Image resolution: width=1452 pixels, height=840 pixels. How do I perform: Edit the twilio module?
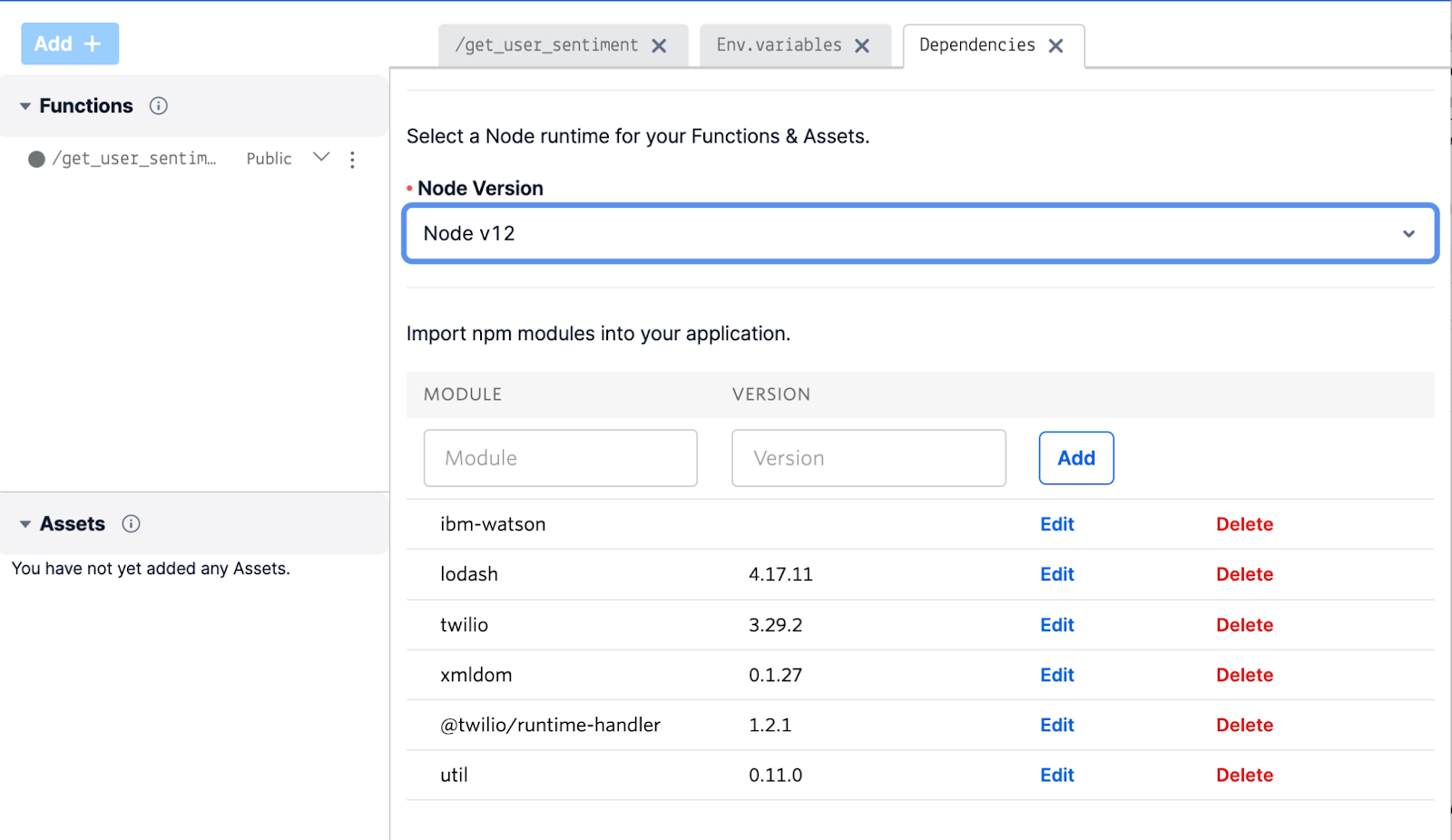(1057, 625)
